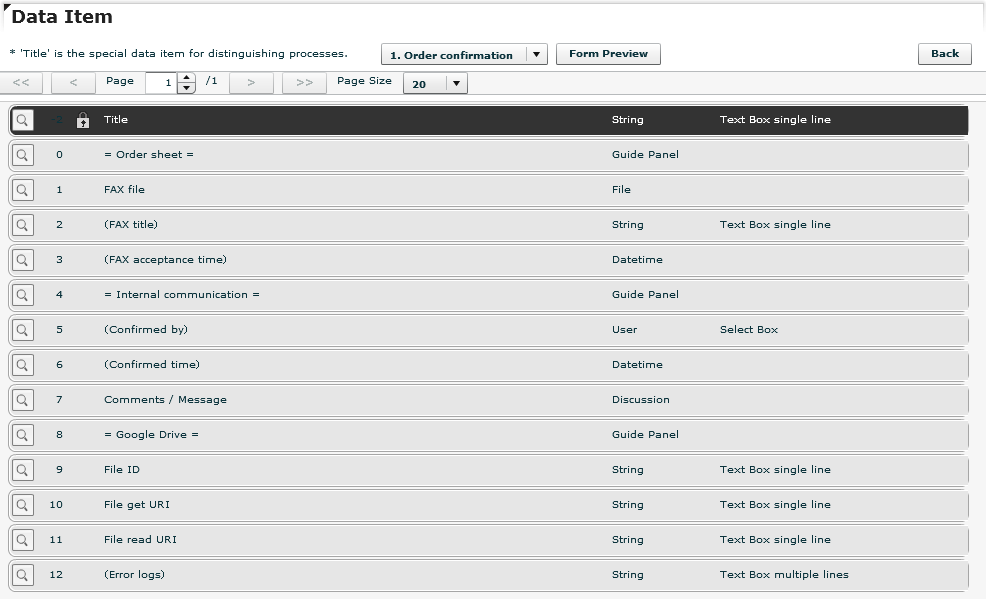Click the Back button
Viewport: 986px width, 599px height.
click(944, 54)
